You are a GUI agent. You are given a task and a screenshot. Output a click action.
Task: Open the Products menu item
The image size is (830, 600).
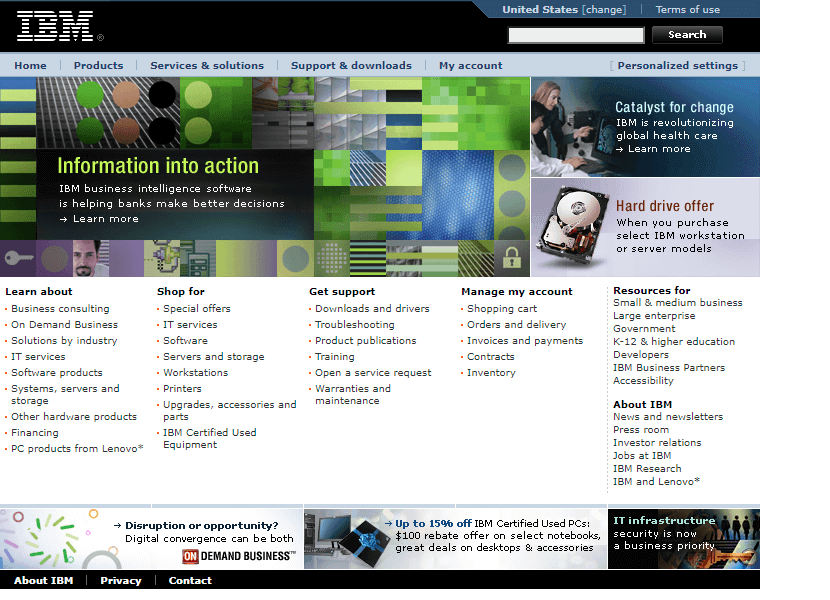click(98, 65)
